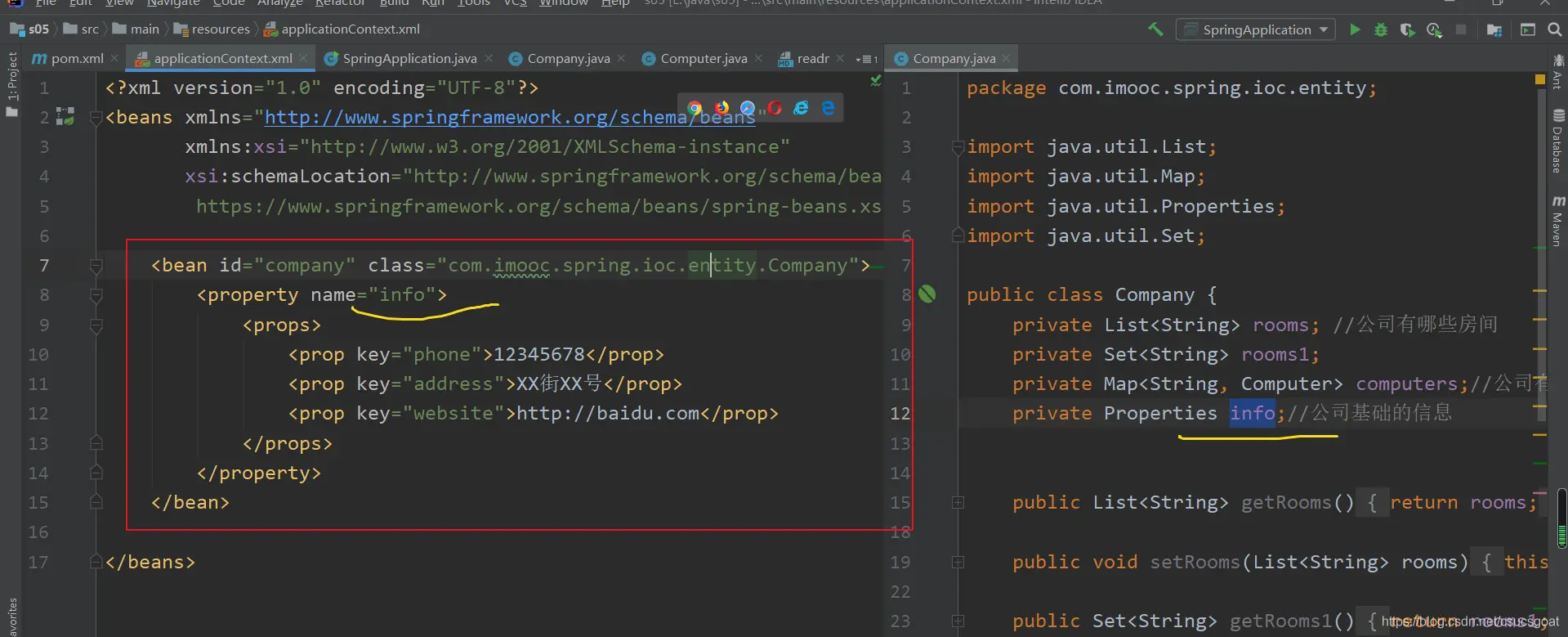This screenshot has height=637, width=1568.
Task: Run SpringApplication with the green play icon
Action: click(1355, 29)
